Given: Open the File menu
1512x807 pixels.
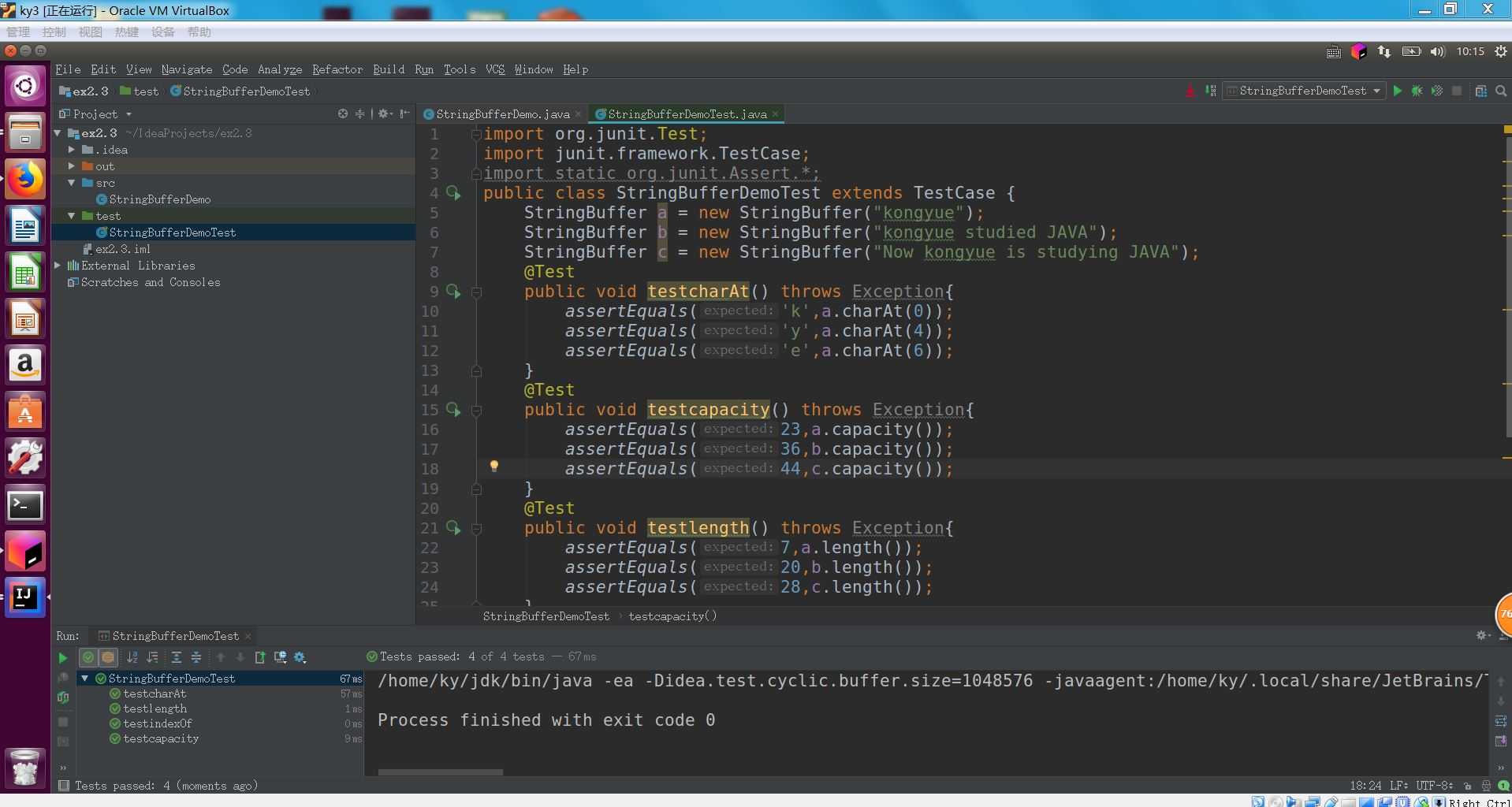Looking at the screenshot, I should click(68, 69).
